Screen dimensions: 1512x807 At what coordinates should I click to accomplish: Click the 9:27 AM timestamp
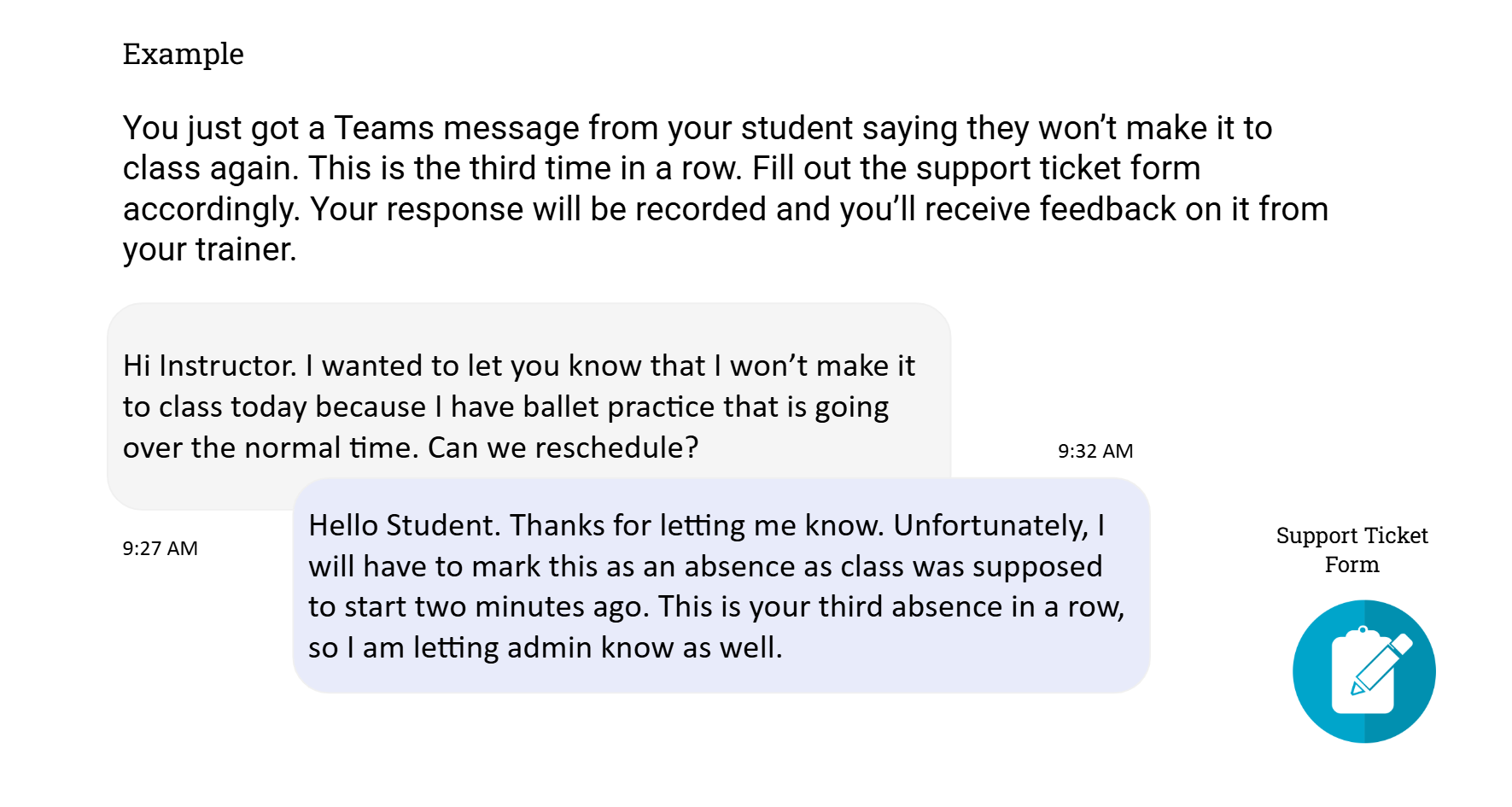tap(160, 548)
